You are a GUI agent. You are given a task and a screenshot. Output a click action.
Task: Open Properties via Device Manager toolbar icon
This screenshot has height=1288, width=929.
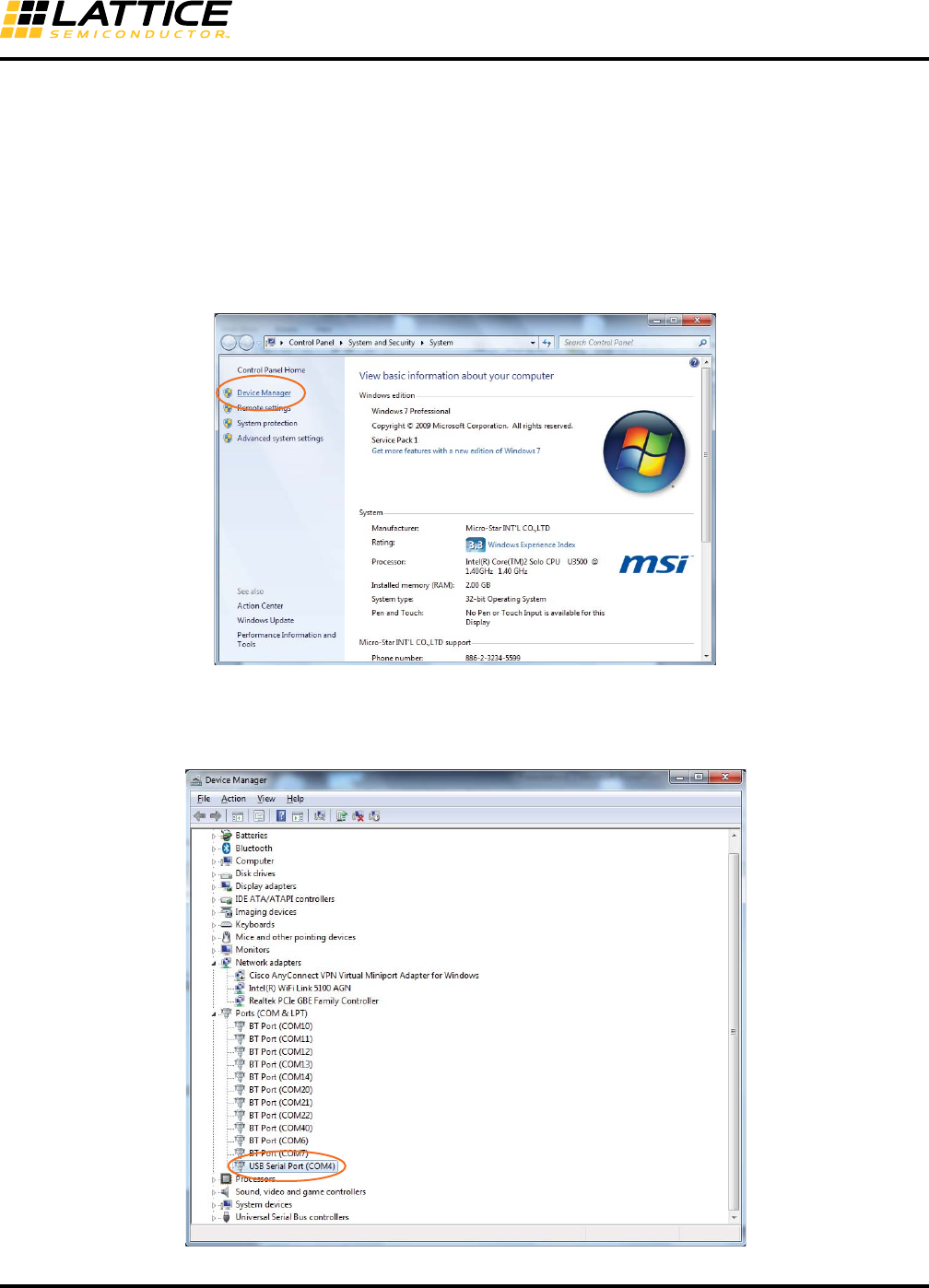259,816
